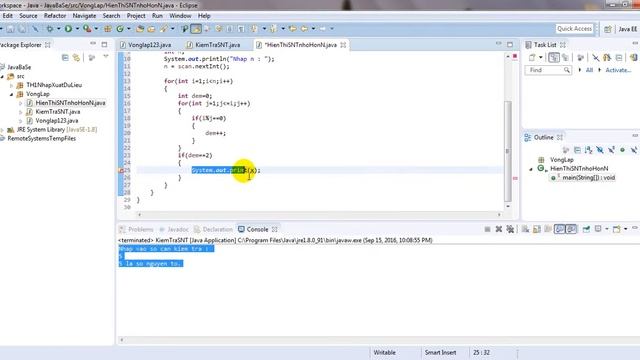Open the Source menu

[x=28, y=16]
